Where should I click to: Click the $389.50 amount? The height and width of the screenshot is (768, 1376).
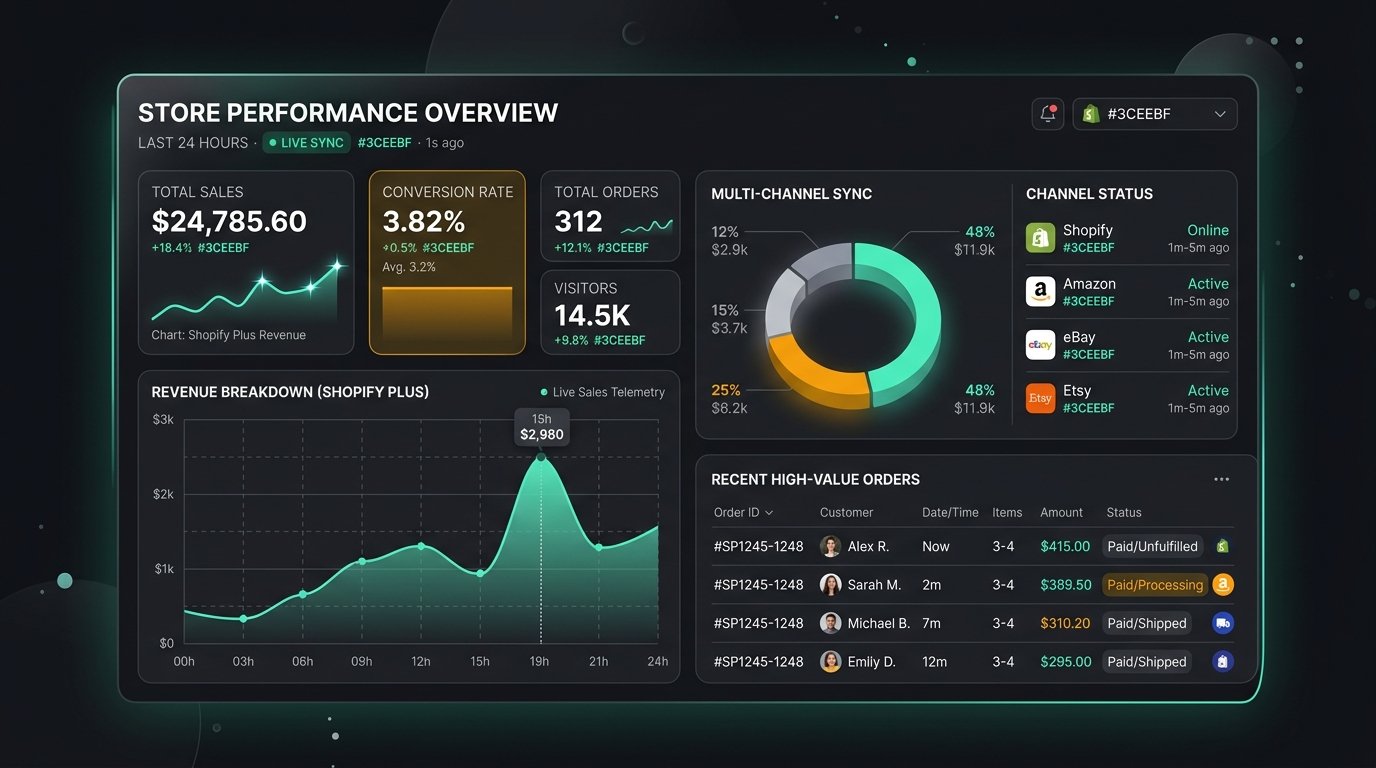tap(1065, 585)
